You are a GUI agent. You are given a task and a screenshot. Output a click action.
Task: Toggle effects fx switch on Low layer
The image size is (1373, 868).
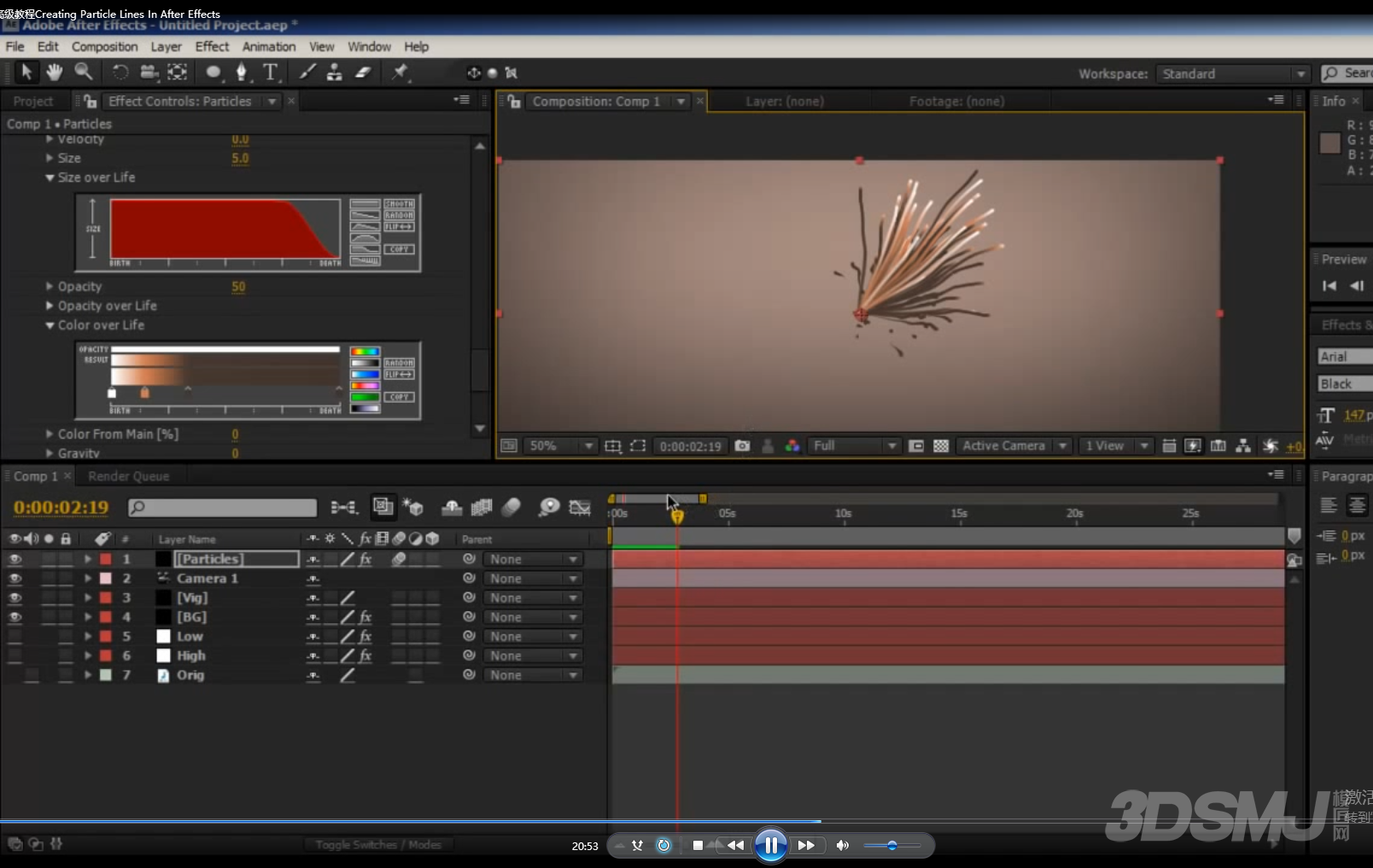coord(365,637)
